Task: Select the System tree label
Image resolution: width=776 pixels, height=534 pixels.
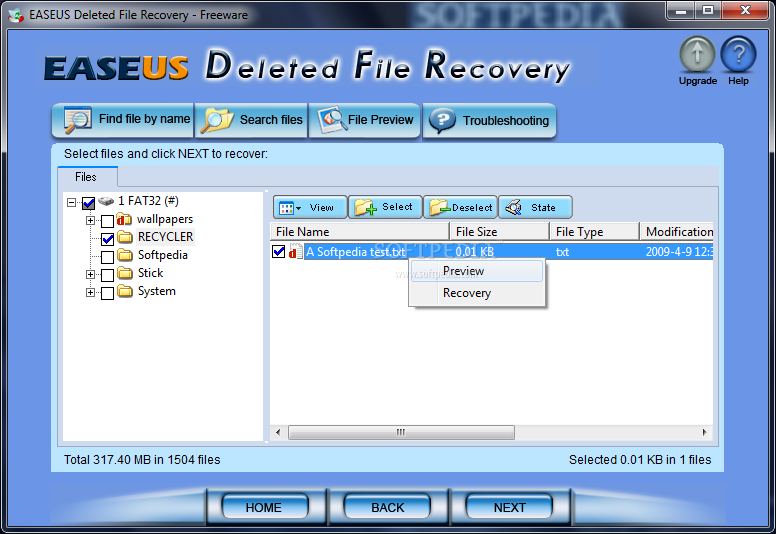Action: [x=156, y=291]
